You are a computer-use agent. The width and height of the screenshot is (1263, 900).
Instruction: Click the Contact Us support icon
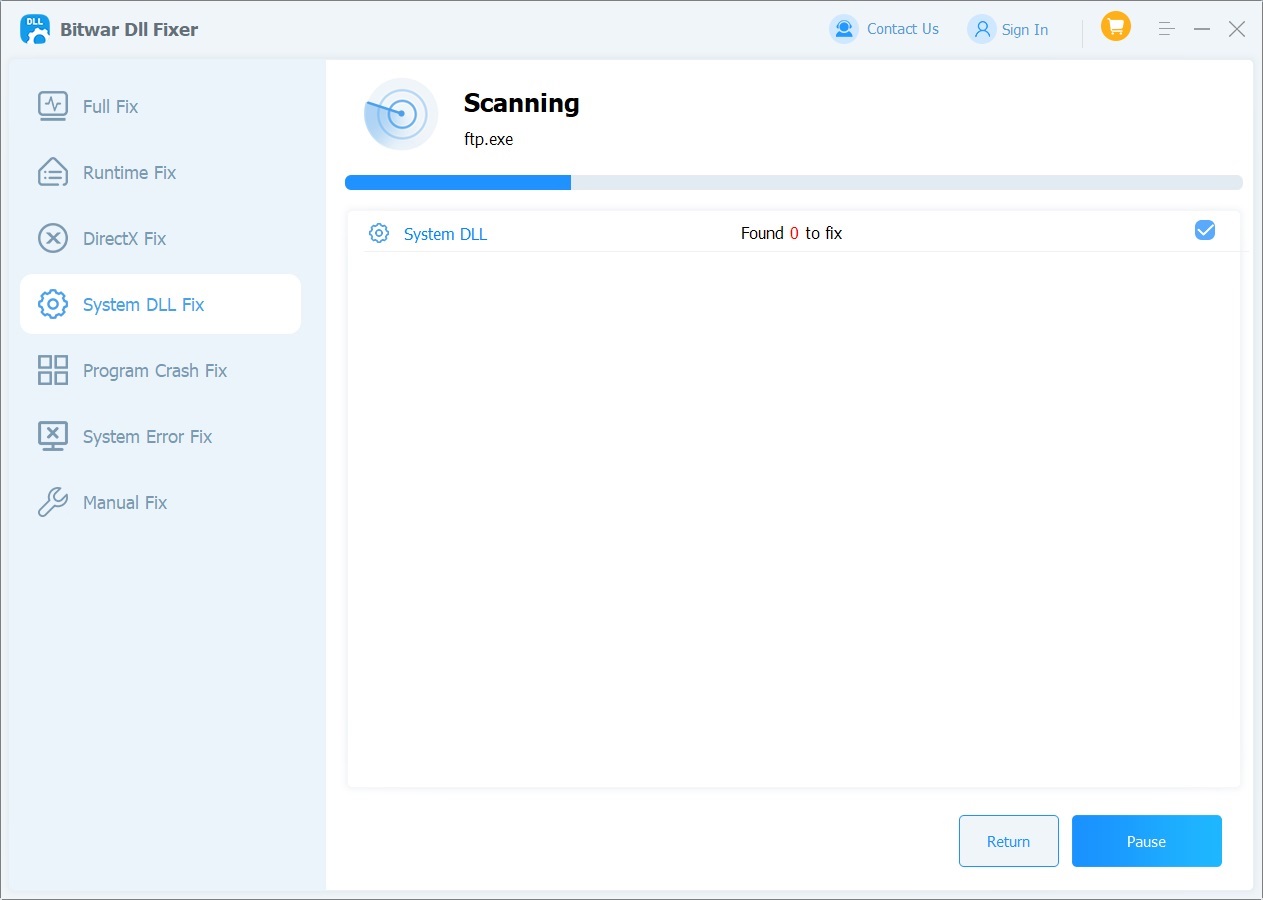[x=844, y=29]
